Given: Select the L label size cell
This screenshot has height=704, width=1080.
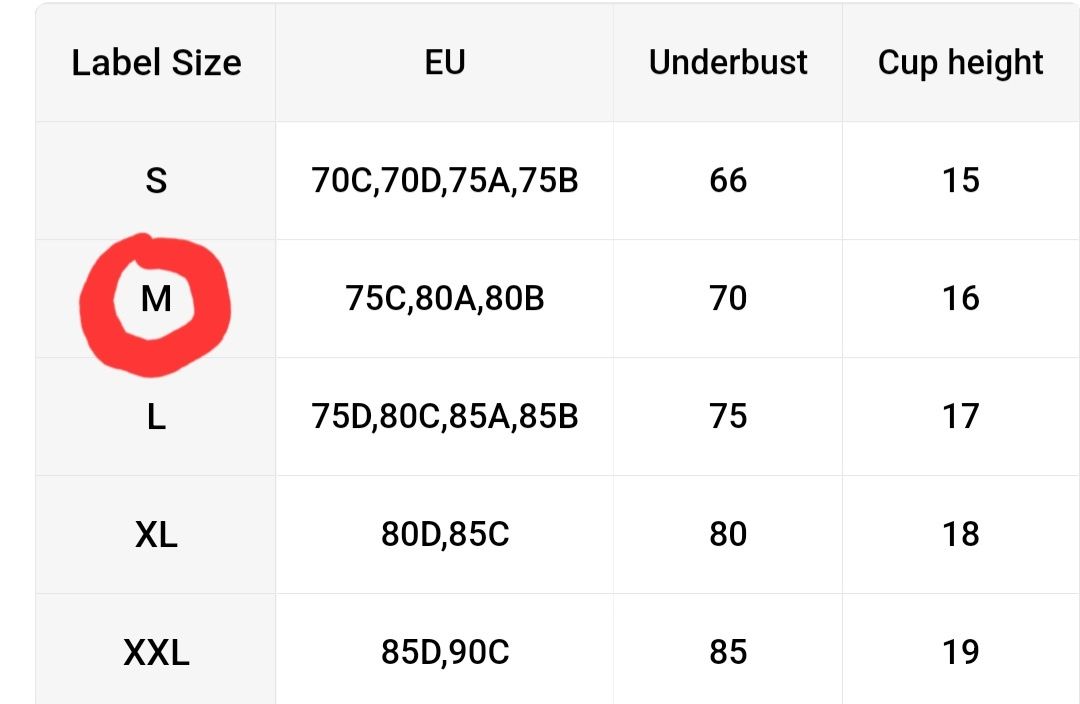Looking at the screenshot, I should pos(156,417).
